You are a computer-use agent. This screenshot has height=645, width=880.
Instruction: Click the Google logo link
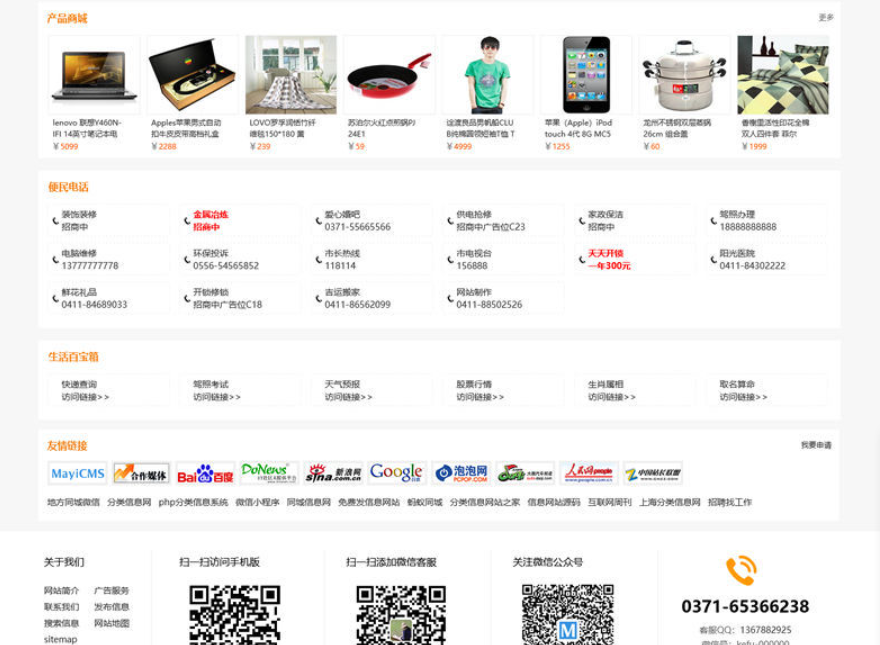point(397,473)
